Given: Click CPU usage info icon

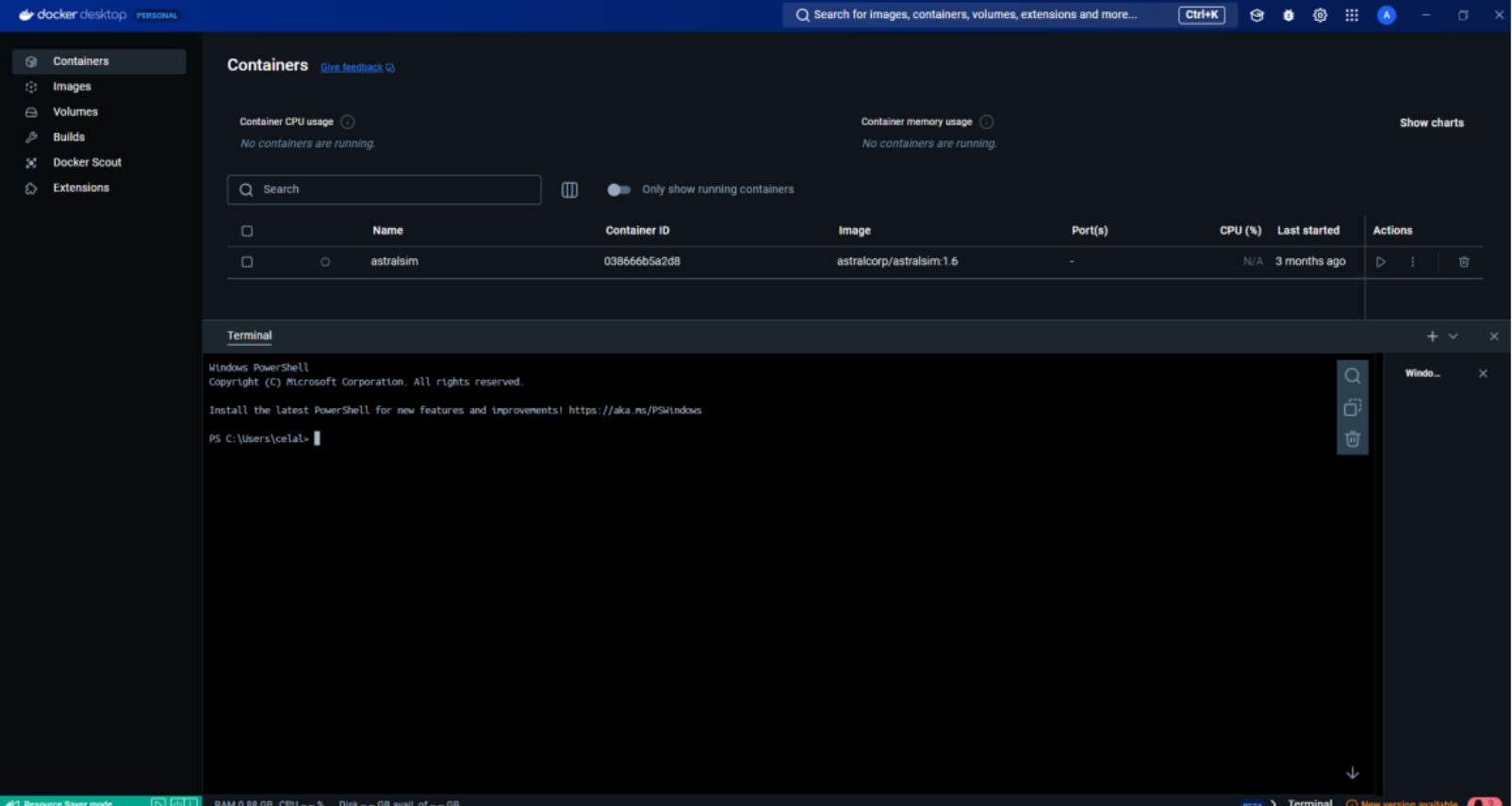Looking at the screenshot, I should [x=348, y=122].
